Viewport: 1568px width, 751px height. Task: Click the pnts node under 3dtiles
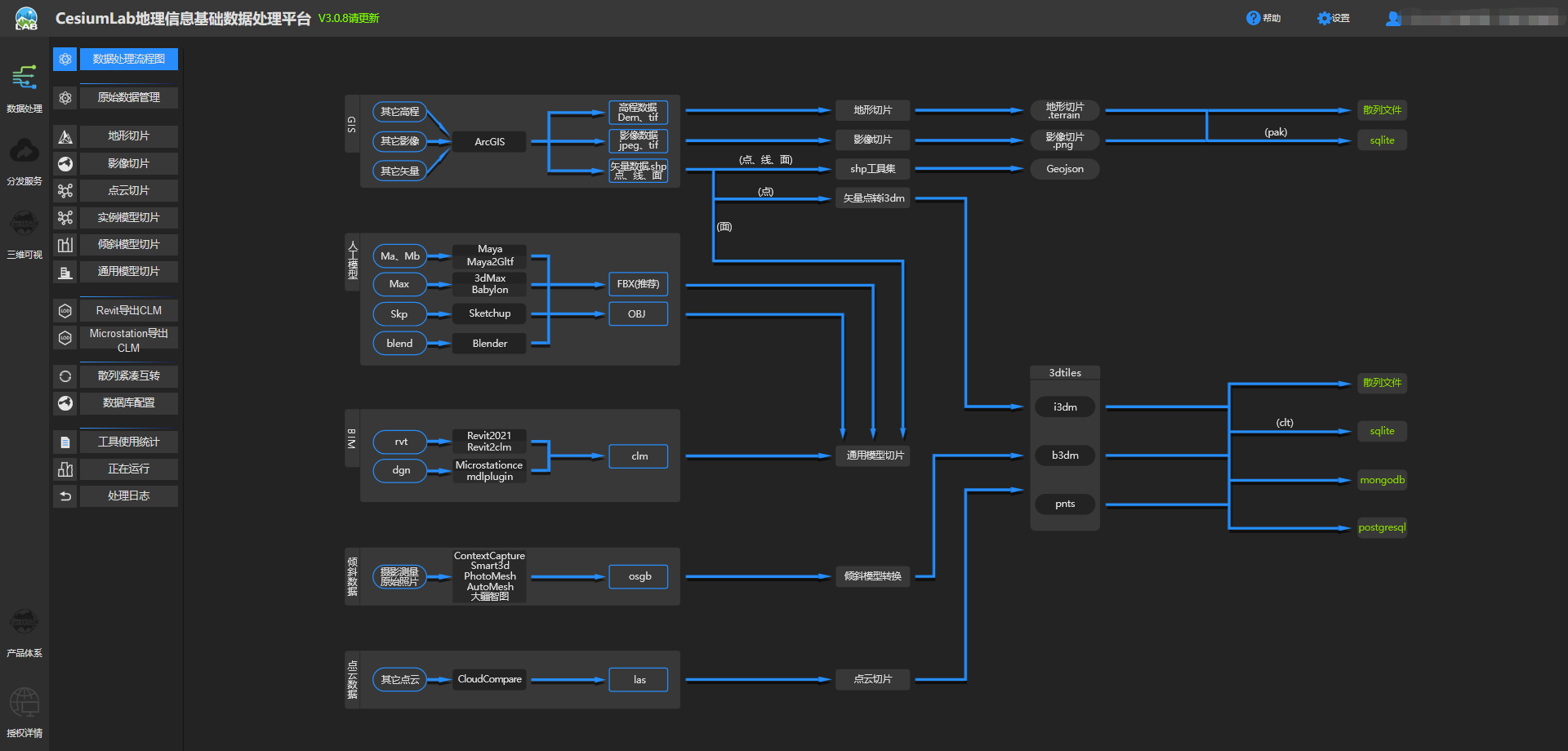pyautogui.click(x=1065, y=504)
